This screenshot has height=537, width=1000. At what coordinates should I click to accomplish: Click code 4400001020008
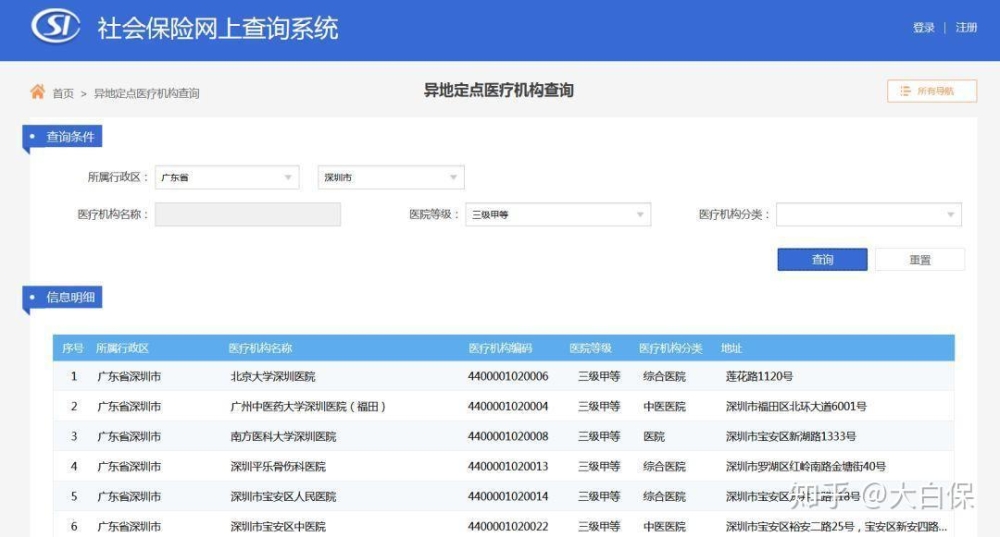click(x=508, y=436)
